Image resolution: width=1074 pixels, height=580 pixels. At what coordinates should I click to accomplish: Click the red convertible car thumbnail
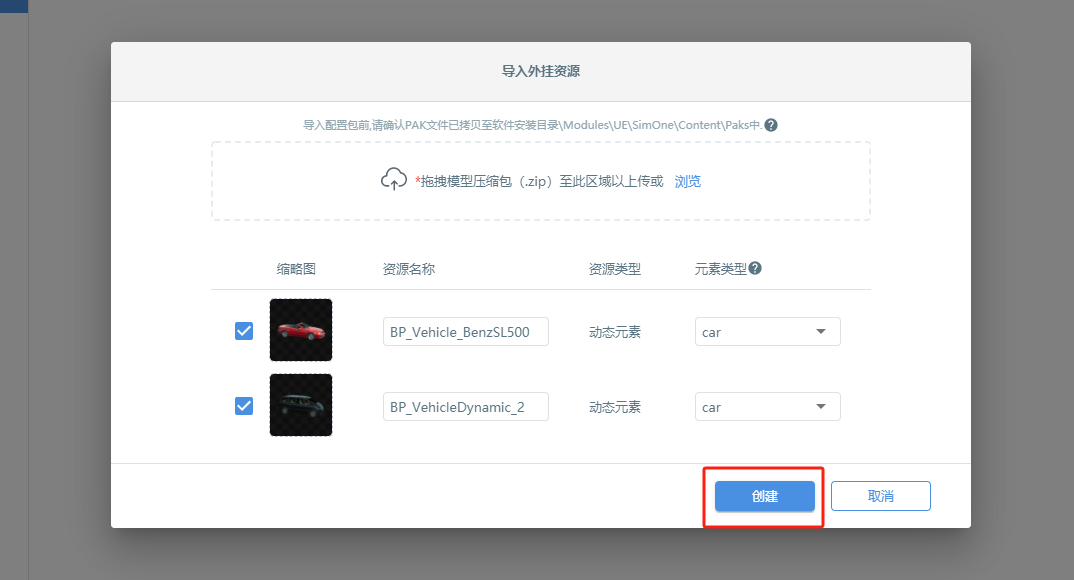(301, 330)
